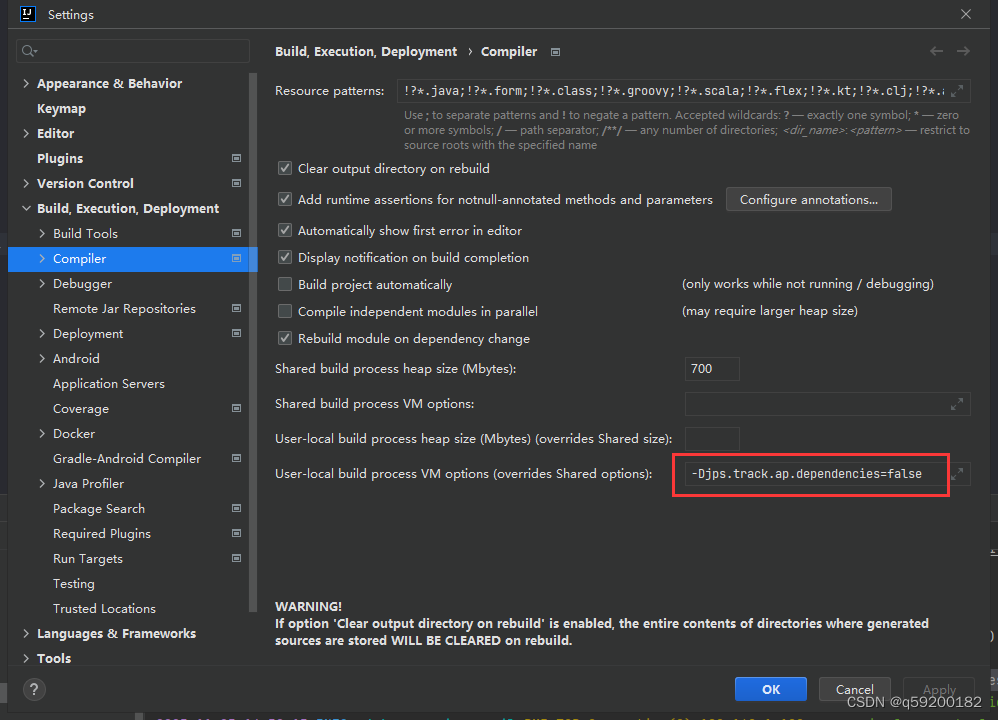Open the Resource patterns expand-editor icon

[958, 90]
